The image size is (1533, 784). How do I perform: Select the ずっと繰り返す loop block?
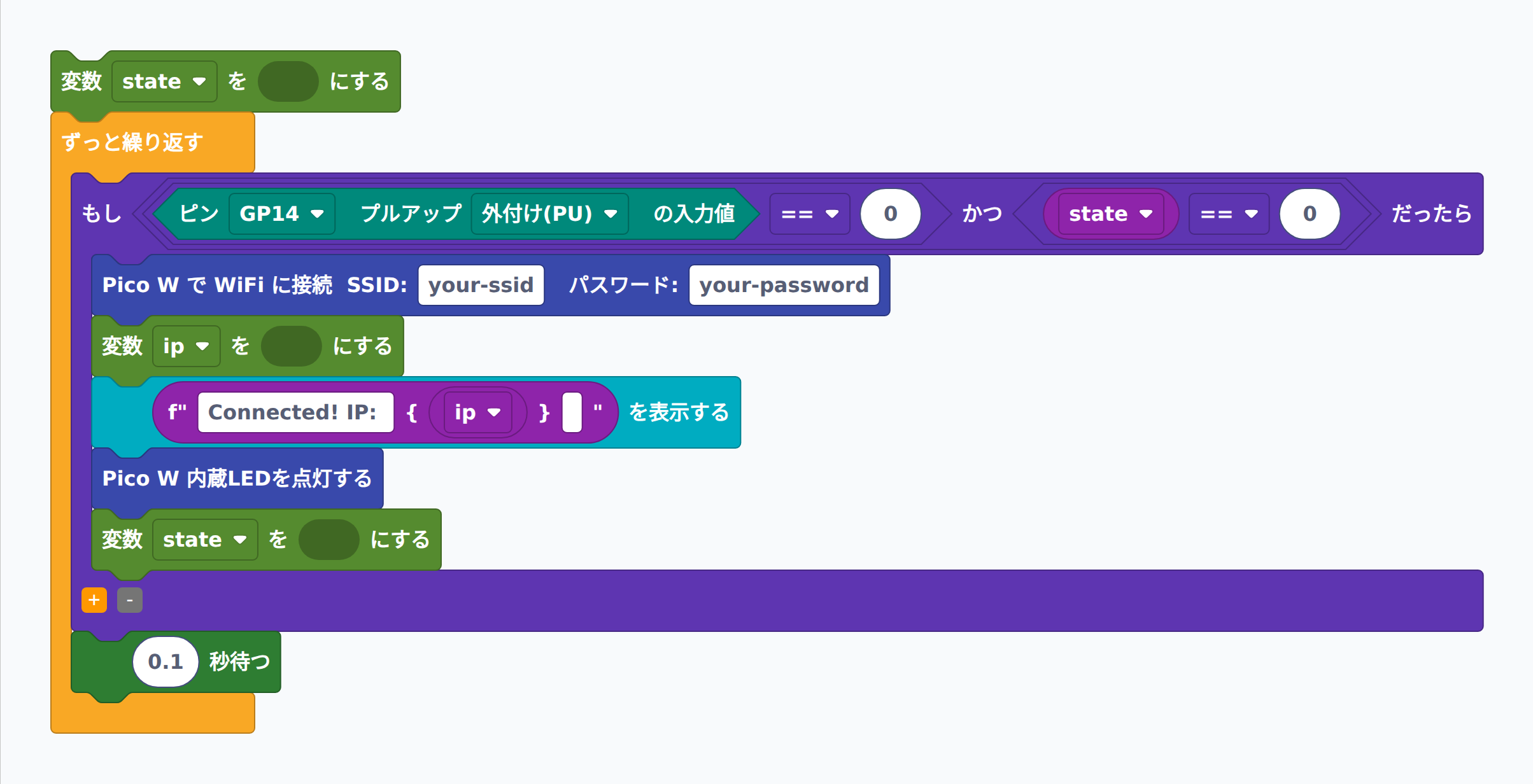click(x=132, y=143)
